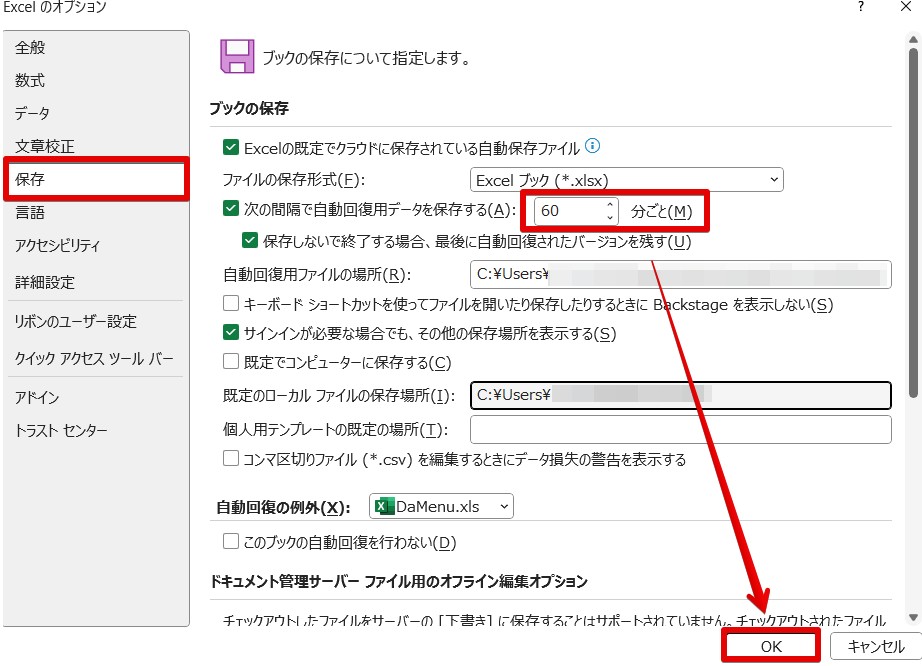This screenshot has width=922, height=666.
Task: Click the scrollbar down arrow
Action: (913, 617)
